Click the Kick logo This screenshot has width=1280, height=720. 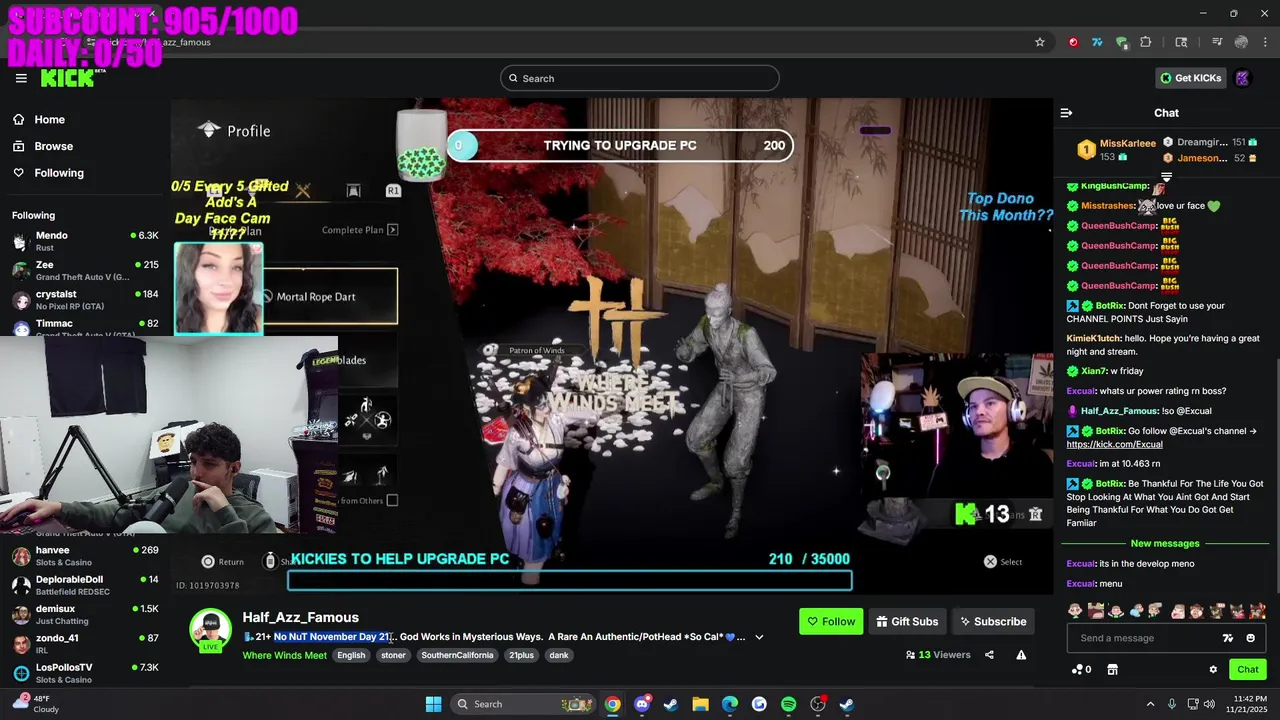pos(67,78)
